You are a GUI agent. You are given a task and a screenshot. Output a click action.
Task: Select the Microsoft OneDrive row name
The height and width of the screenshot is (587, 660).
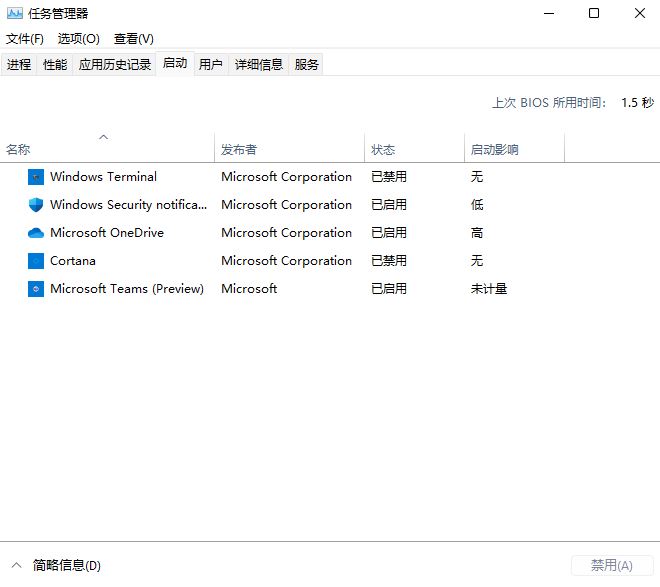(x=107, y=233)
